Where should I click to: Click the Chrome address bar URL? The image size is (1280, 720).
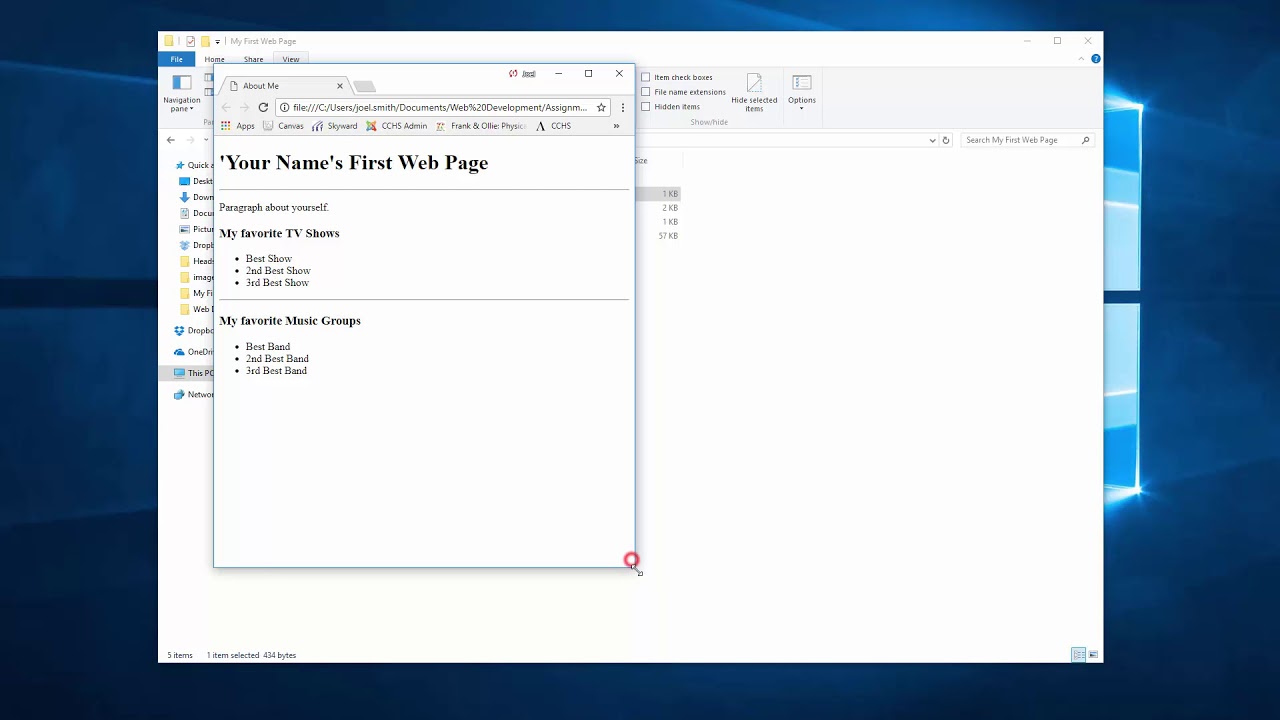click(x=440, y=107)
